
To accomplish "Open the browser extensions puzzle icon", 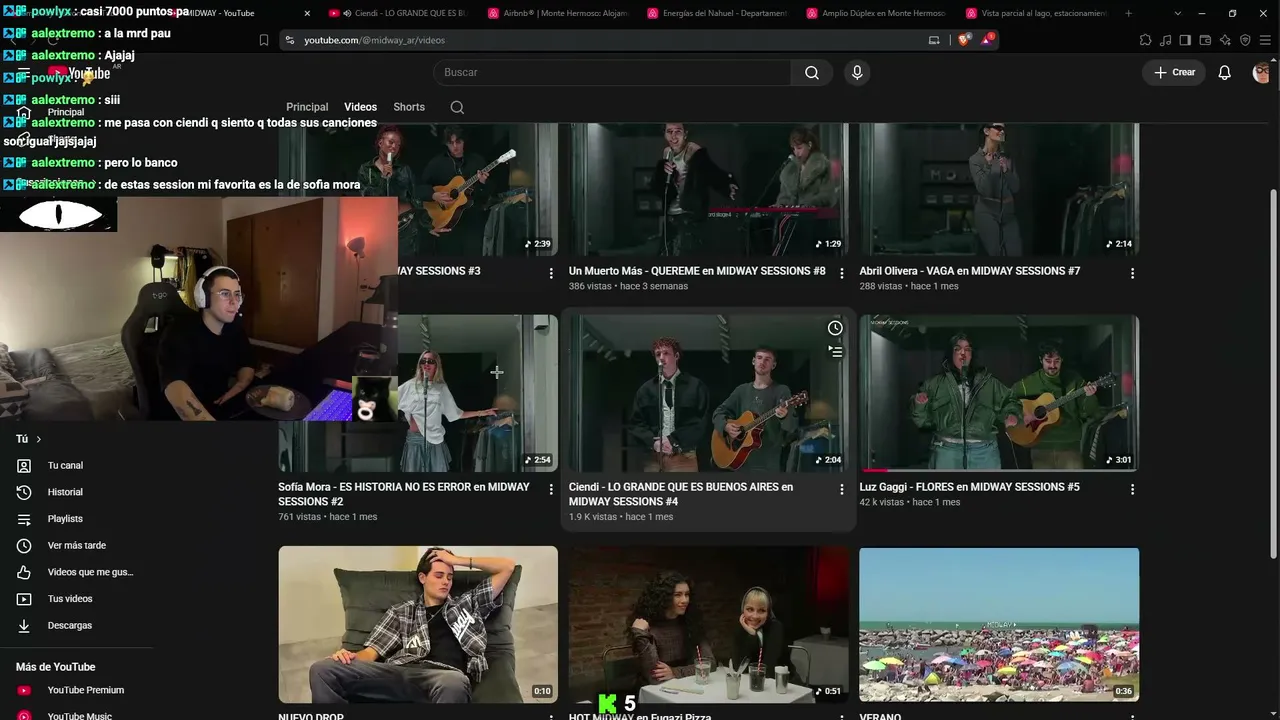I will 1145,40.
